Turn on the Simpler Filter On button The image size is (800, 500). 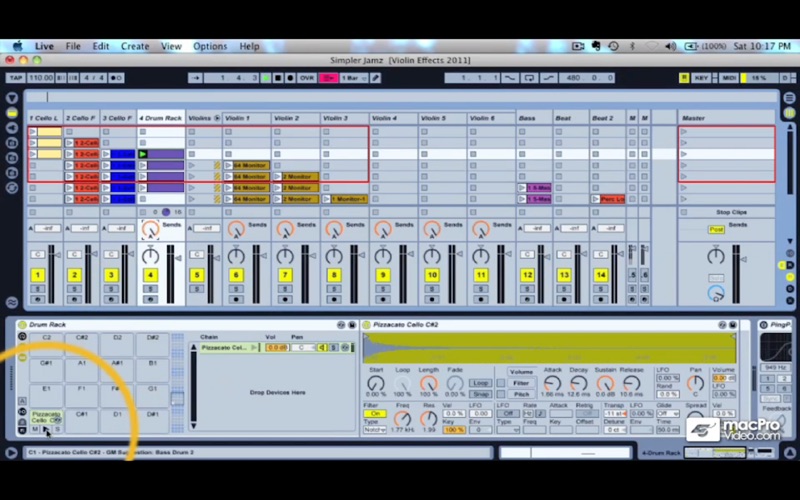[375, 413]
